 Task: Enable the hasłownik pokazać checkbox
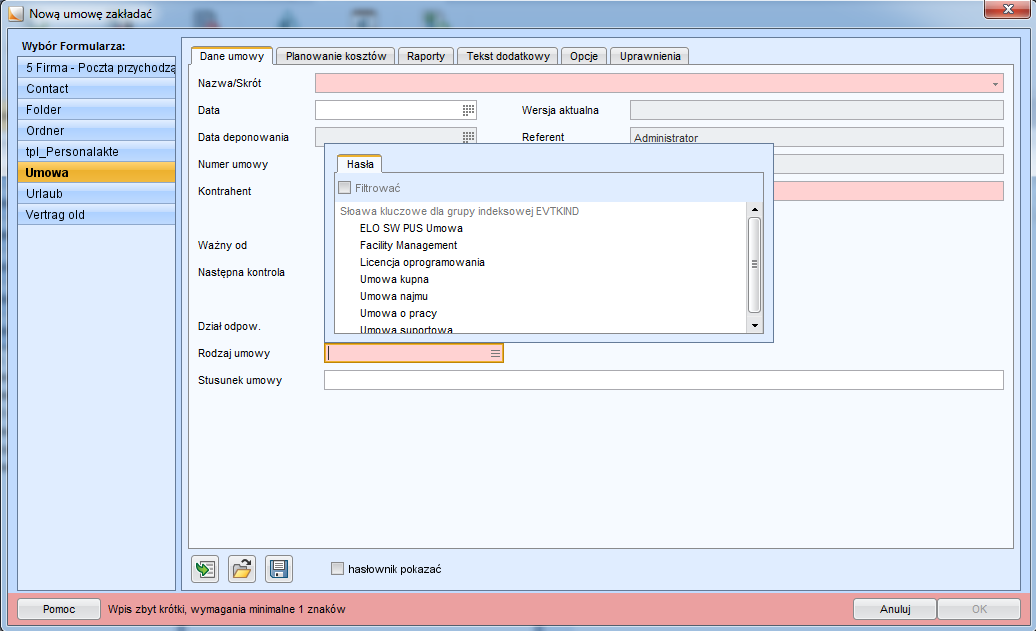click(337, 569)
